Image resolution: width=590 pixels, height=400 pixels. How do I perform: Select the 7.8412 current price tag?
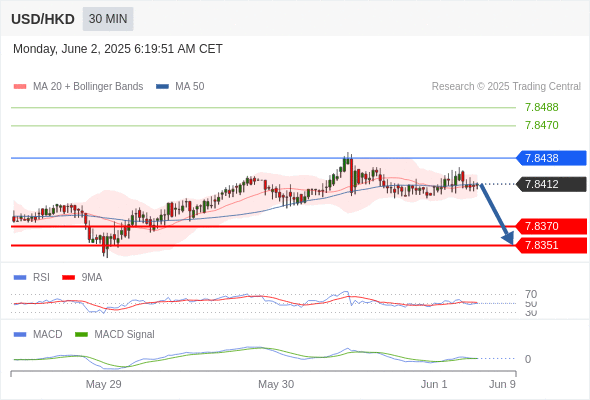coord(551,184)
